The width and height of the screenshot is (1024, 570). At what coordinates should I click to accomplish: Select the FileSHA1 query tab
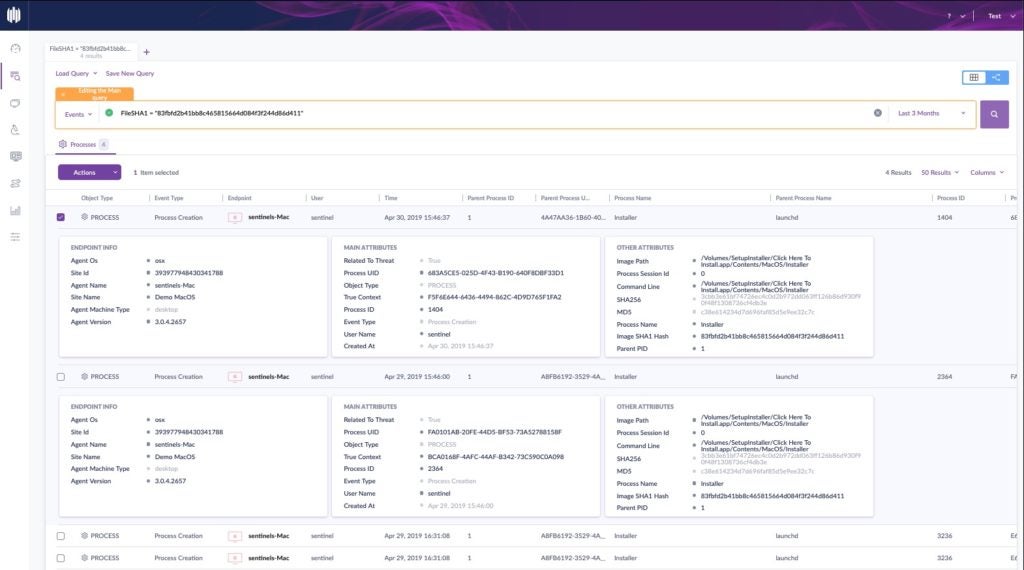coord(91,51)
